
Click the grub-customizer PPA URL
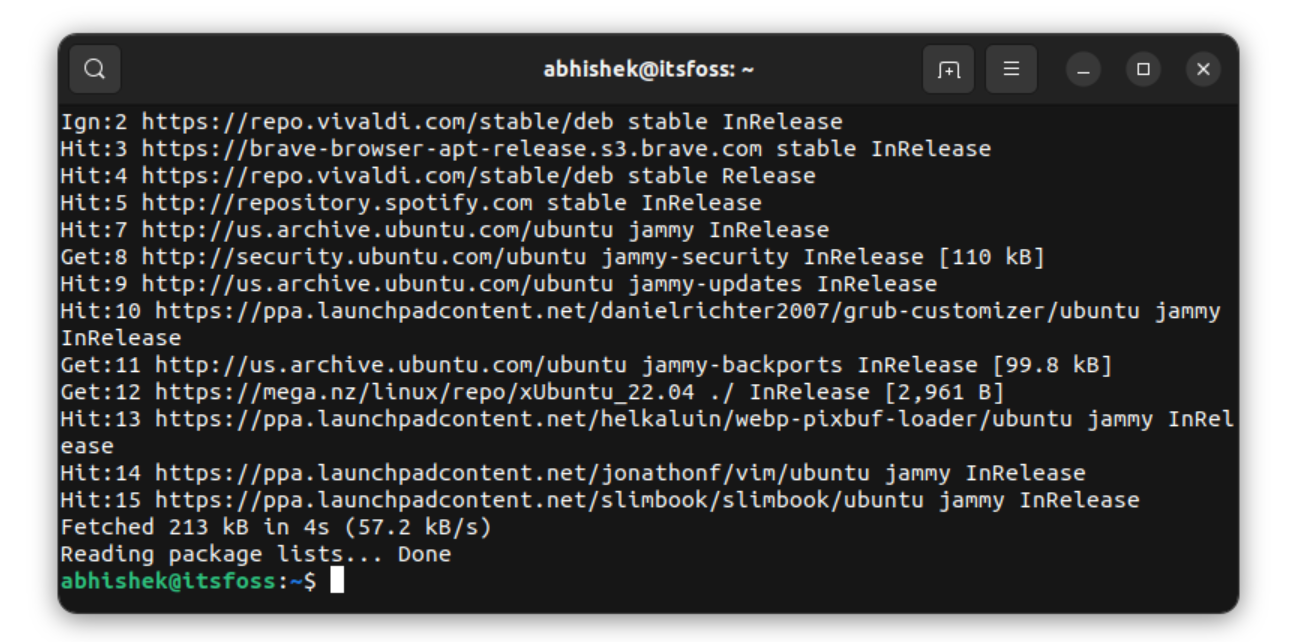[648, 311]
